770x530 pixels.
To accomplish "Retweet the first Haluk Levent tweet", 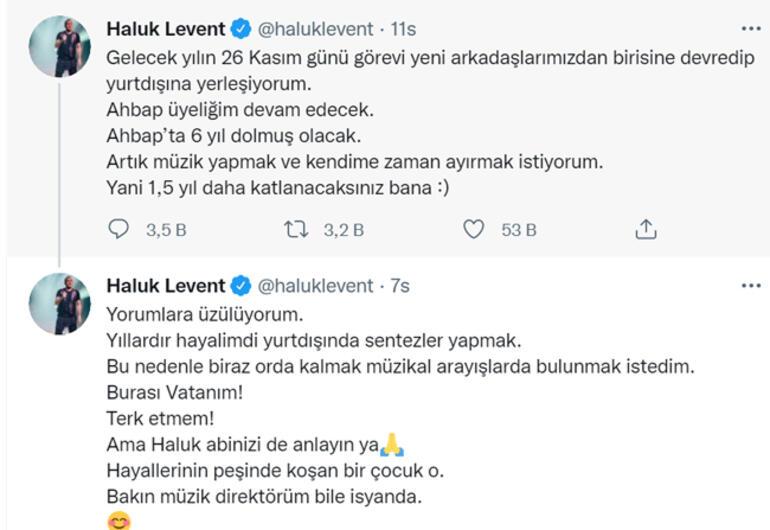I will pyautogui.click(x=296, y=230).
